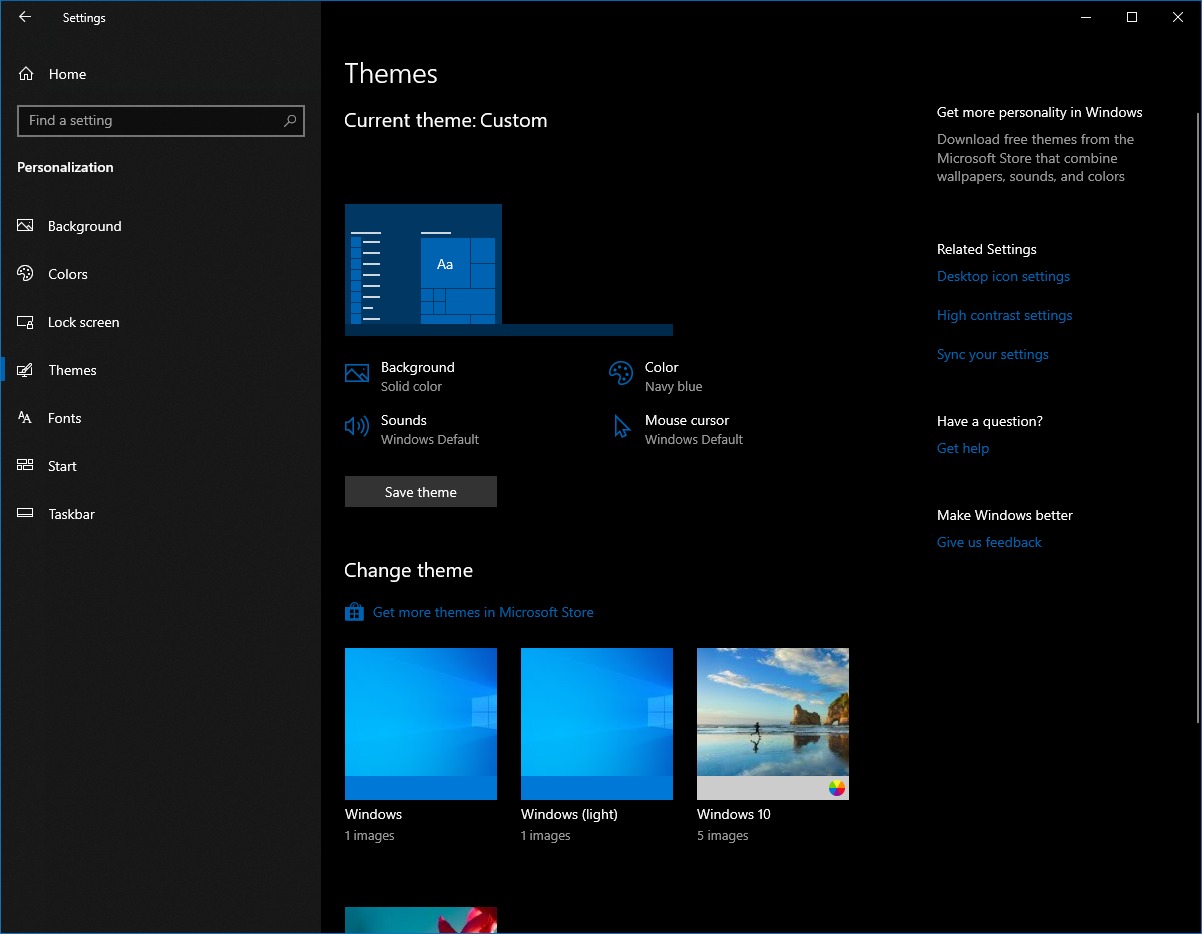1202x934 pixels.
Task: Click the Mouse cursor arrow icon
Action: pyautogui.click(x=621, y=427)
